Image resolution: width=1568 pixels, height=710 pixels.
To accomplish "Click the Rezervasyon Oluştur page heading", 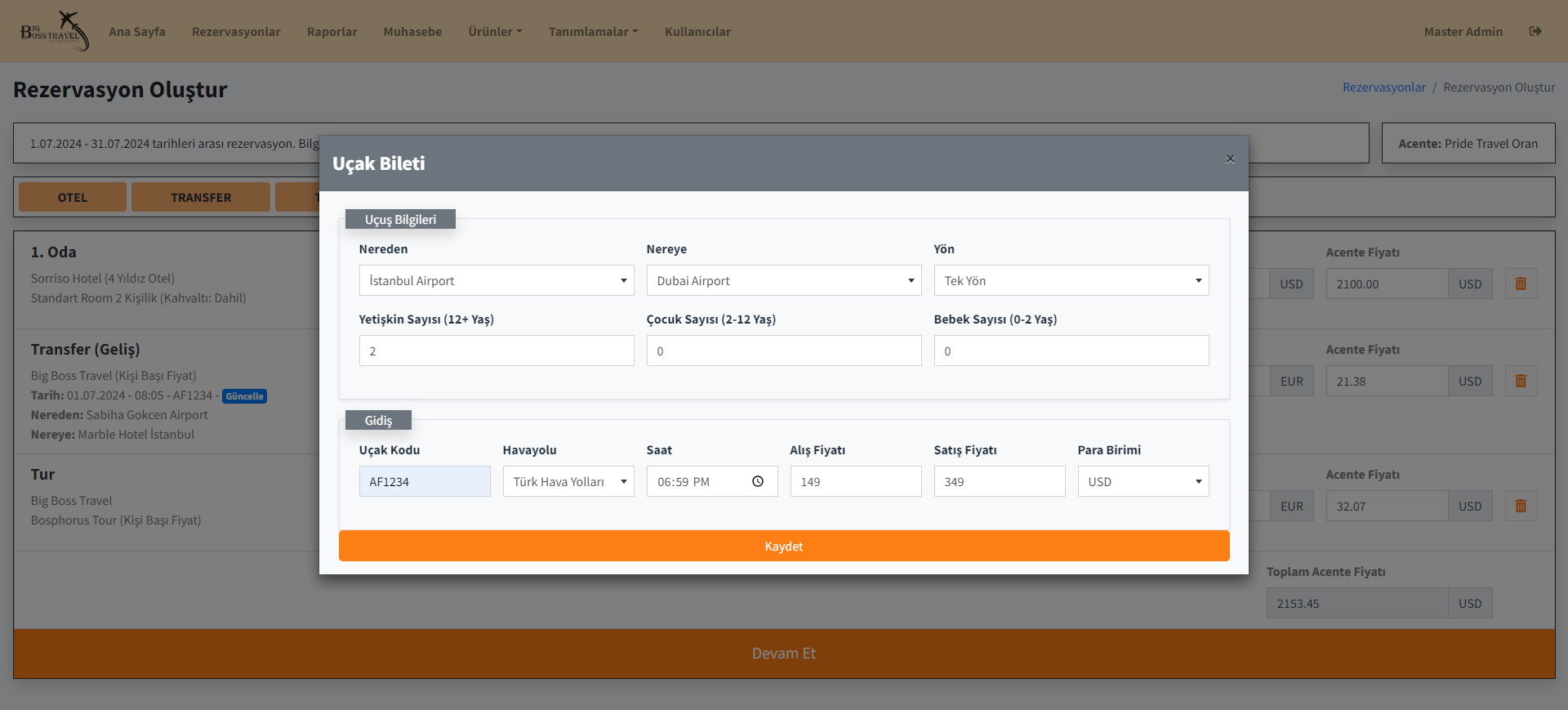I will click(120, 89).
